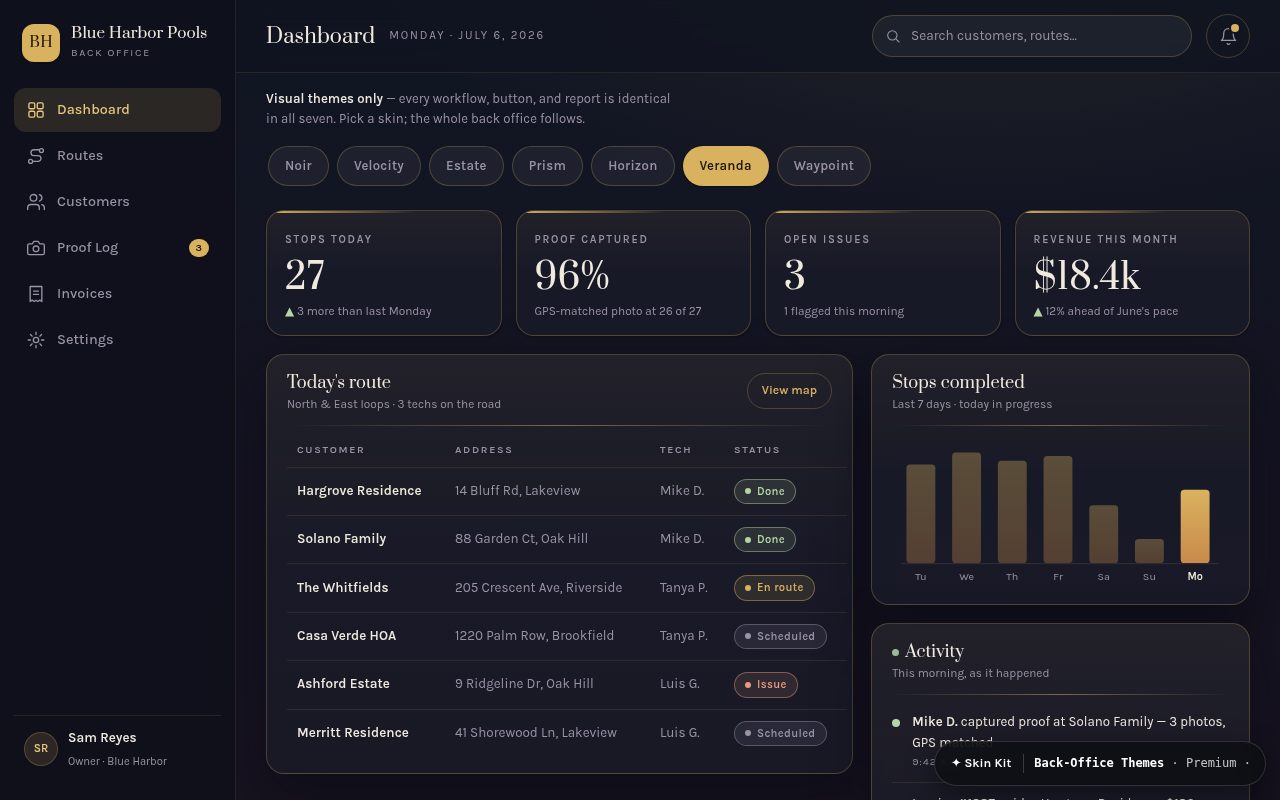Switch to the Noir theme

298,166
